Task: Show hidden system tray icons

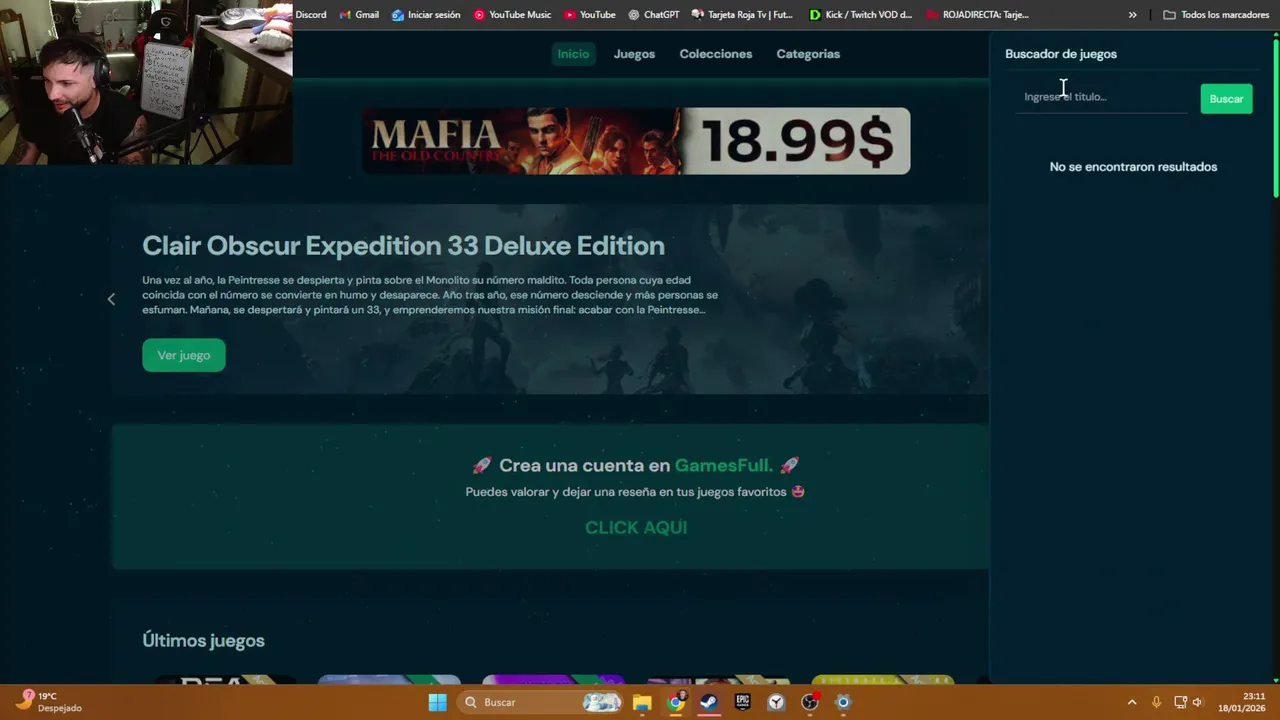Action: click(x=1132, y=702)
